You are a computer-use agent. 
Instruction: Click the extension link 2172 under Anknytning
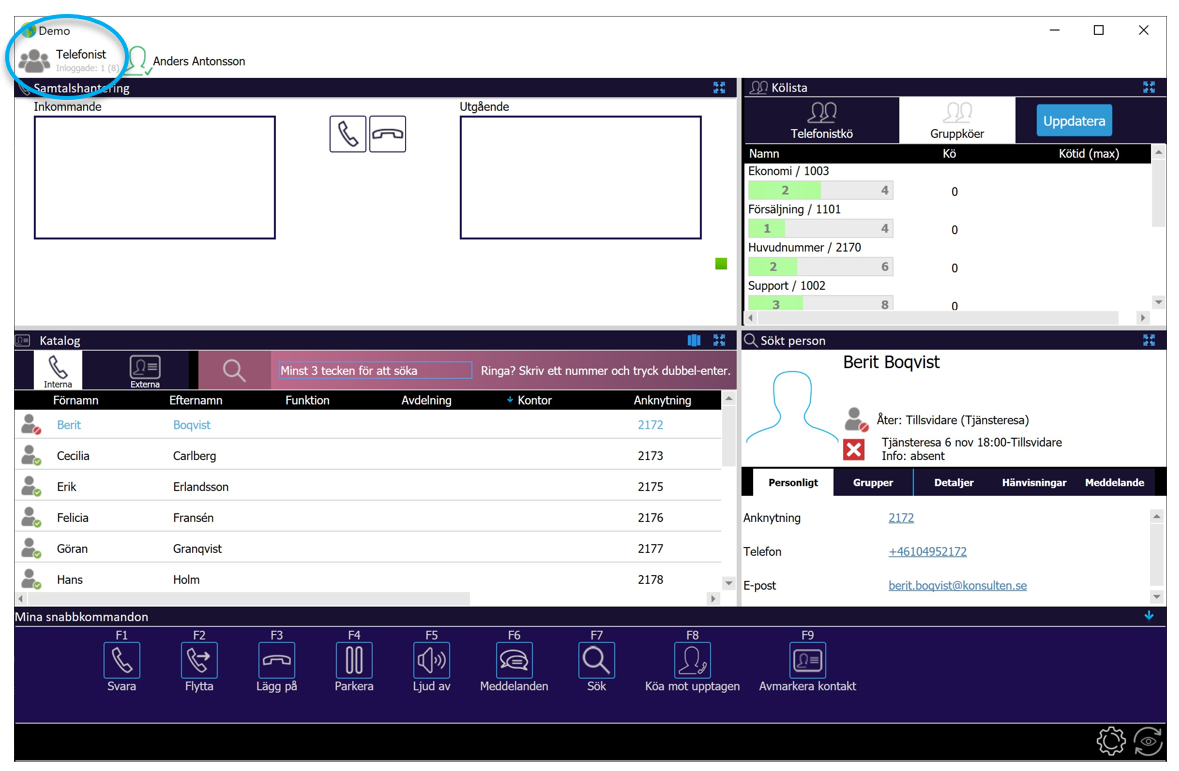click(901, 518)
